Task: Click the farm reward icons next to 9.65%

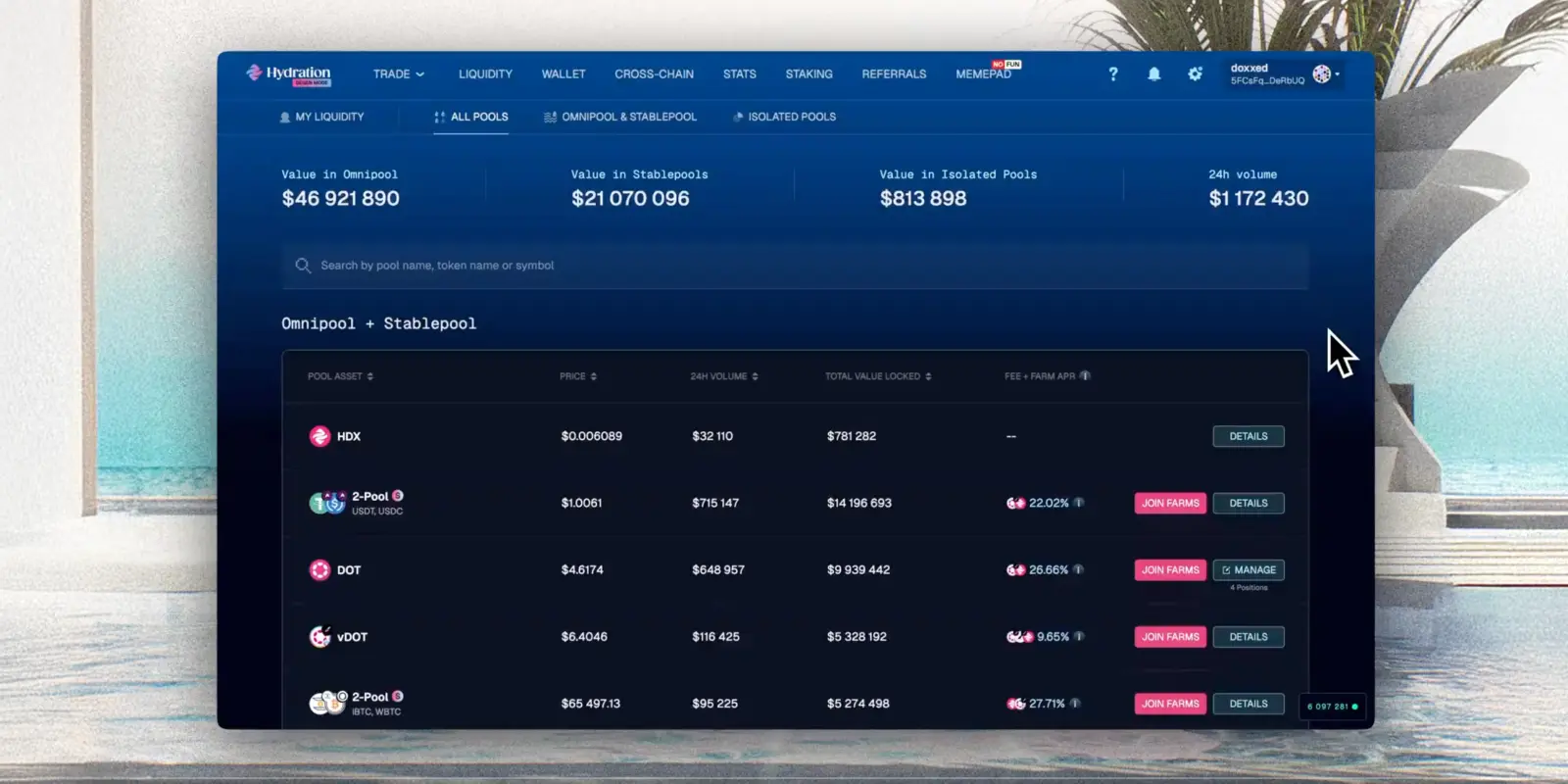Action: coord(1019,636)
